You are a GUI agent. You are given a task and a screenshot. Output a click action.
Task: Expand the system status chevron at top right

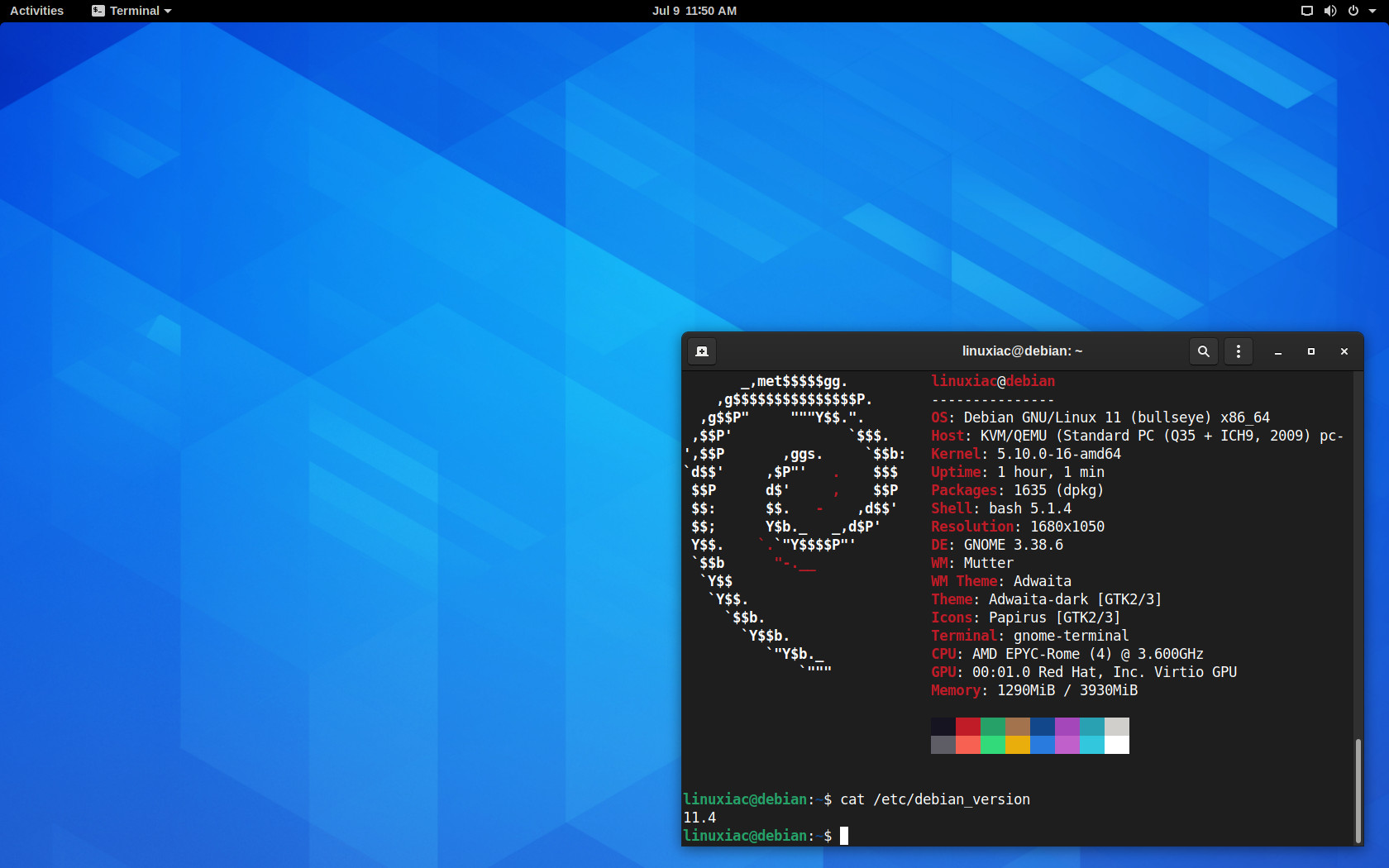click(x=1373, y=11)
